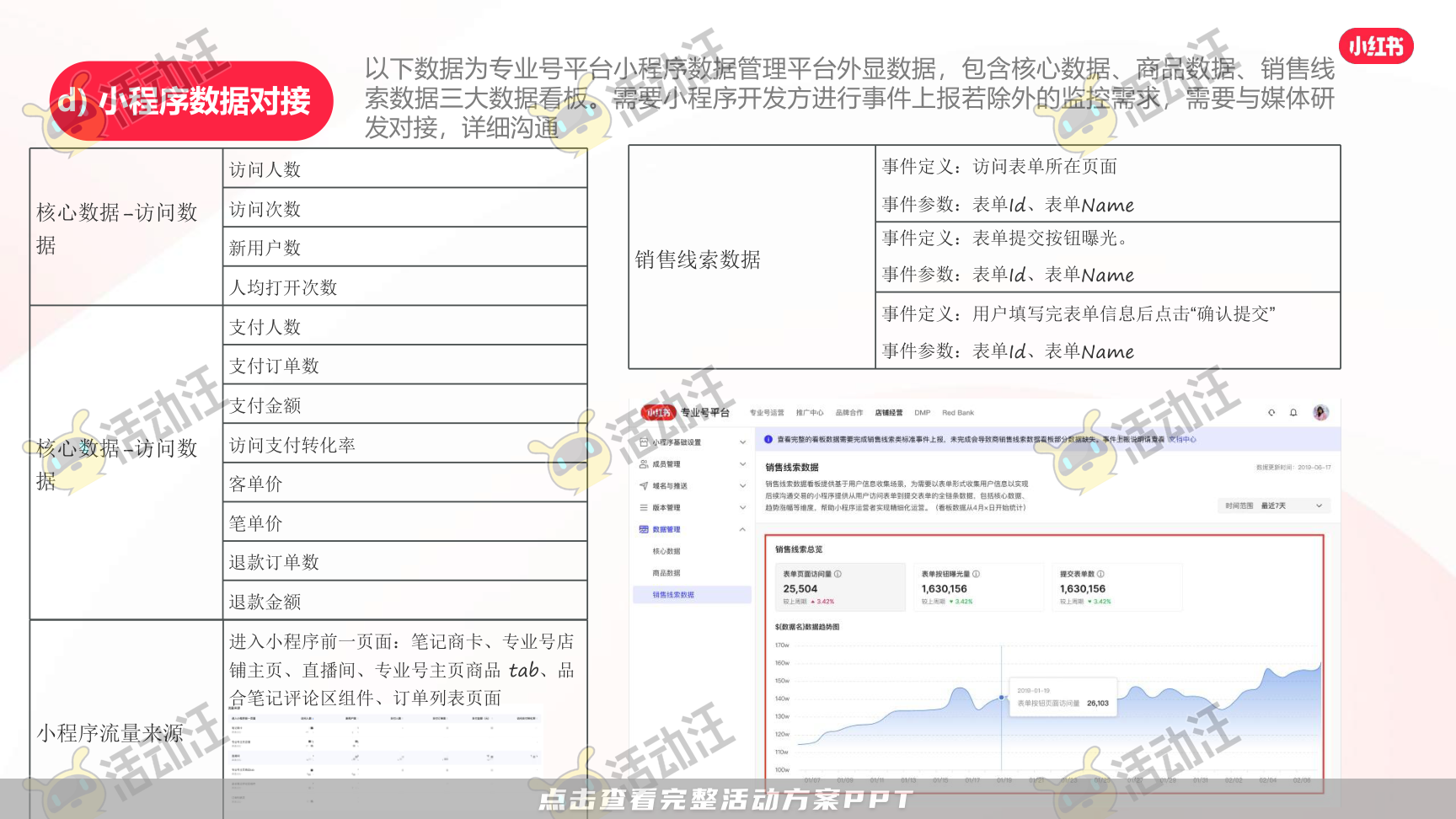Image resolution: width=1456 pixels, height=819 pixels.
Task: Click the 提交表单数 1,630,156 card
Action: click(x=1117, y=586)
